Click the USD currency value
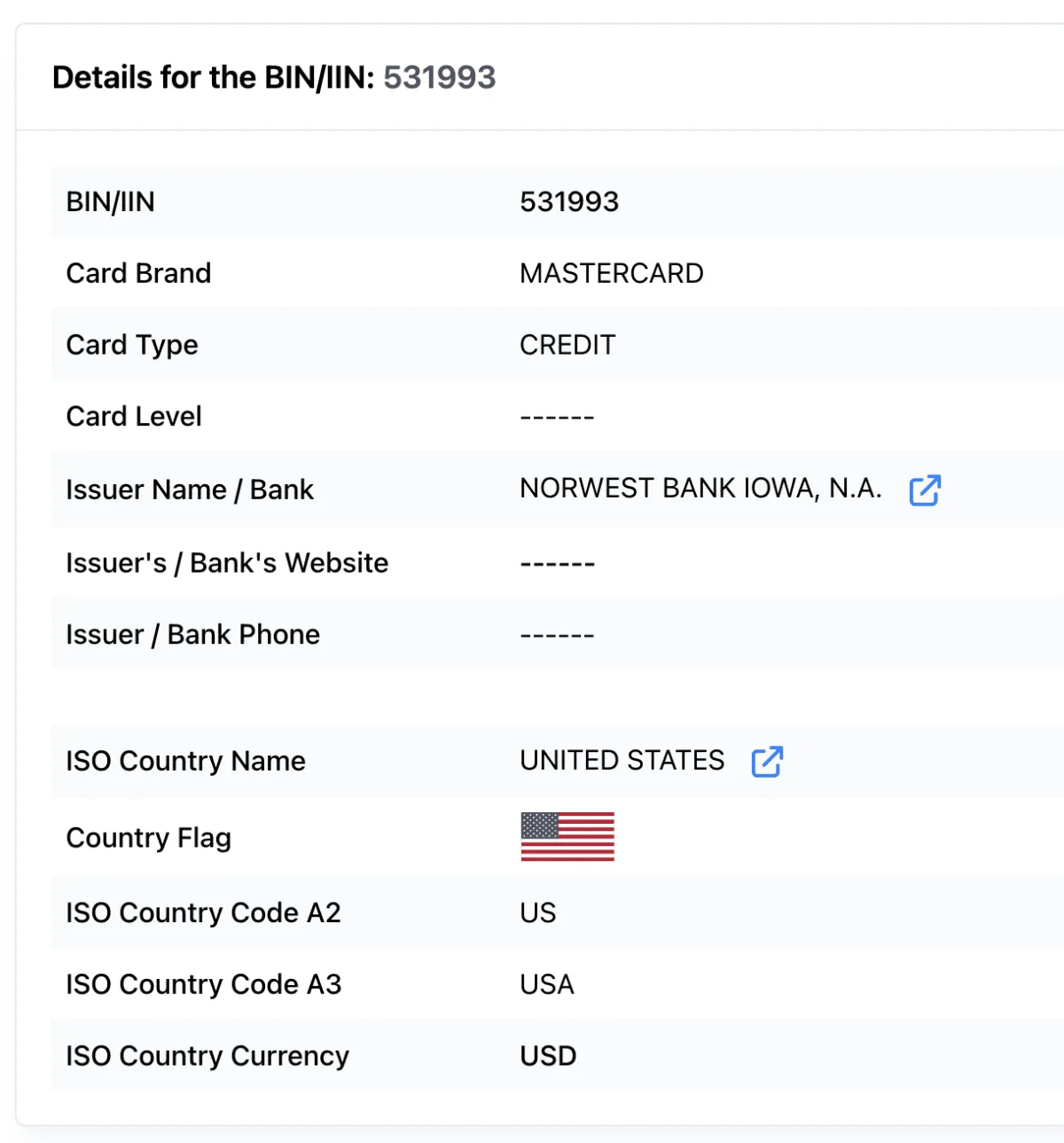1064x1143 pixels. (x=548, y=1056)
